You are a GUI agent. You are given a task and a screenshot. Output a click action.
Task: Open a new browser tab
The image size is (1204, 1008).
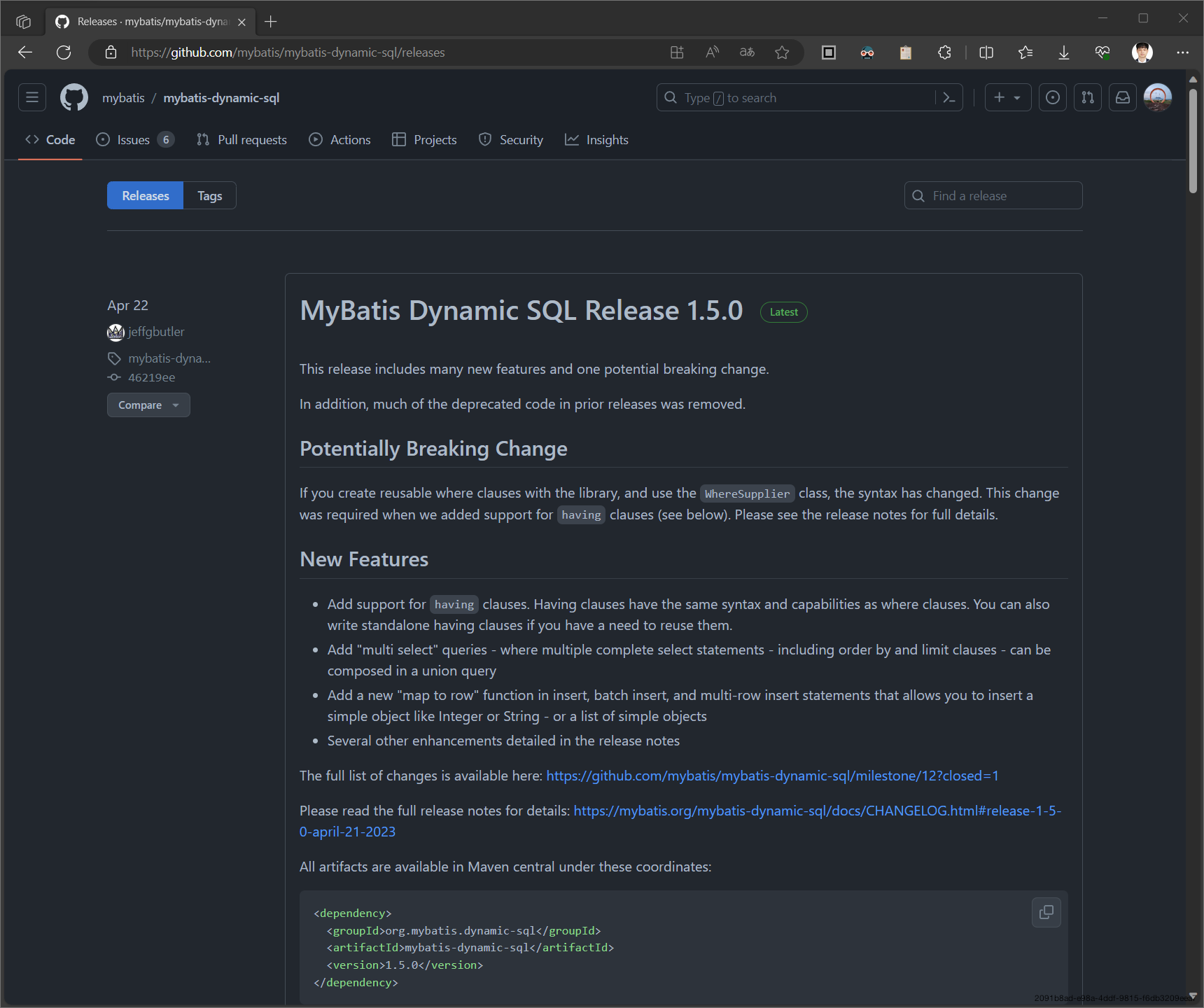(271, 22)
